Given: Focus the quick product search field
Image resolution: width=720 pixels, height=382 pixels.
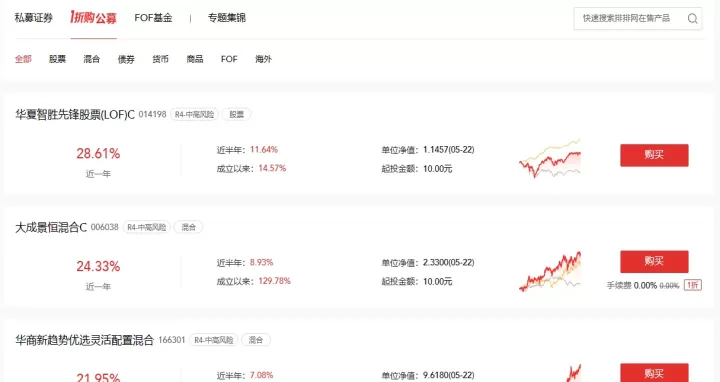Looking at the screenshot, I should point(637,18).
